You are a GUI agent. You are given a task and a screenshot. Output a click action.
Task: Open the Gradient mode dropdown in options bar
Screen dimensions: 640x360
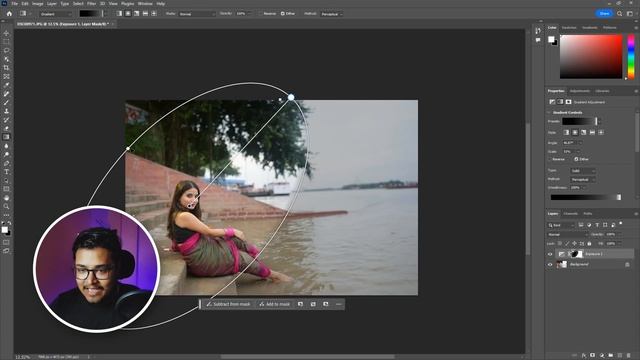click(56, 14)
